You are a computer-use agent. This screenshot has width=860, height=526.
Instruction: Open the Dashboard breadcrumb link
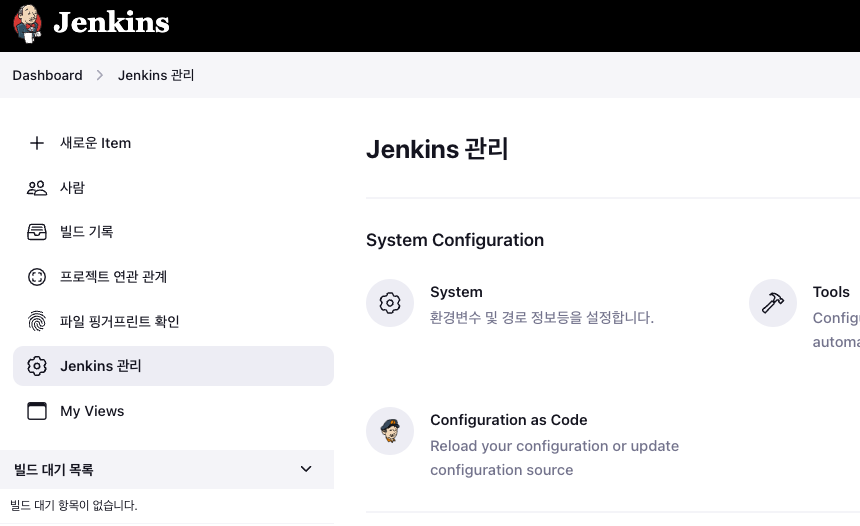tap(47, 75)
